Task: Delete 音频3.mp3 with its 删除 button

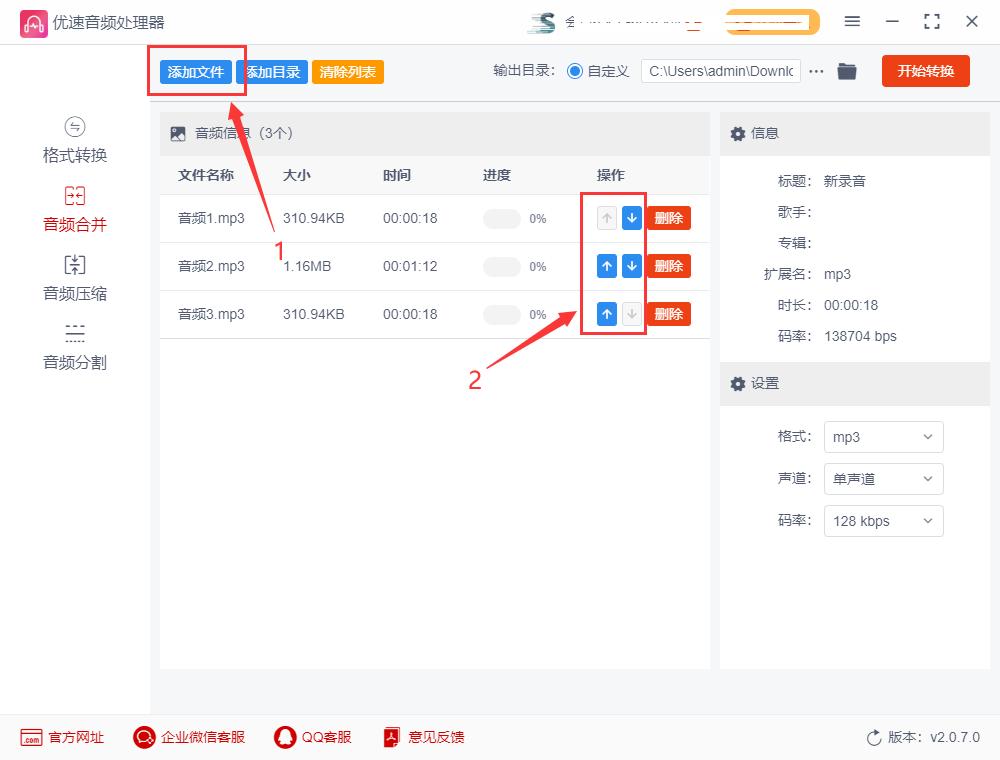Action: [668, 314]
